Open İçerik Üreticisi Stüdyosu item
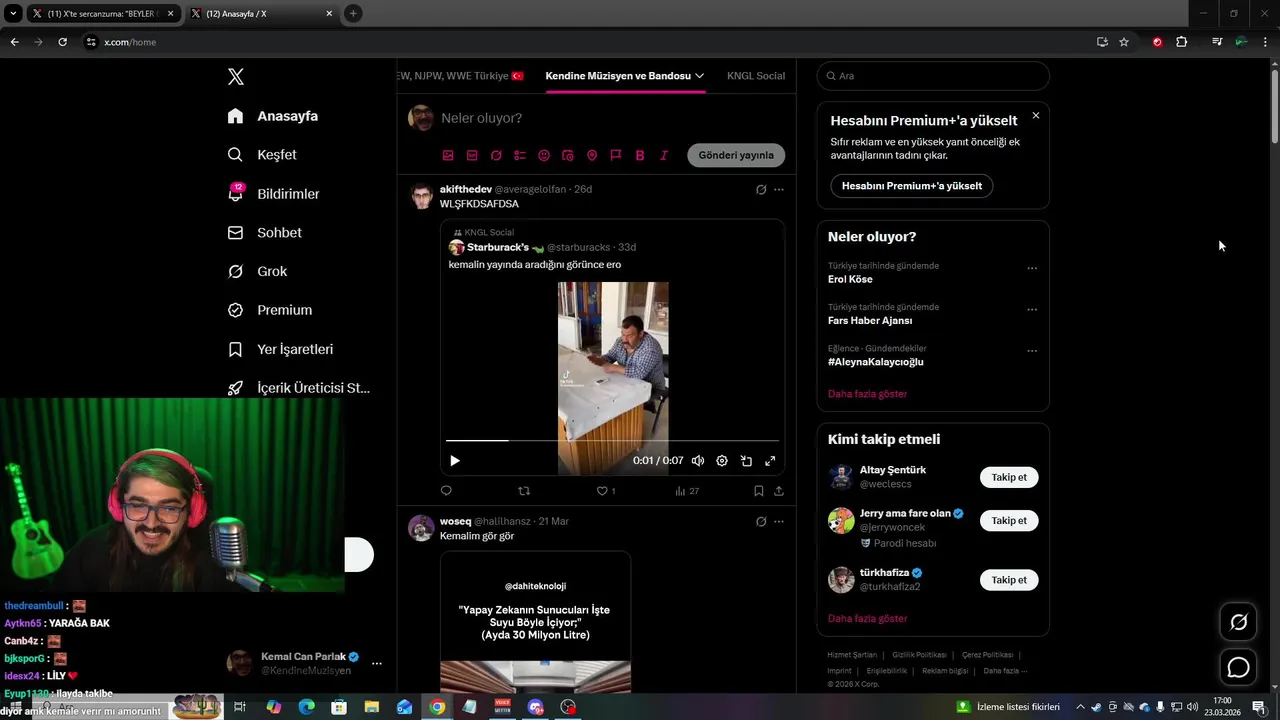 [x=298, y=388]
